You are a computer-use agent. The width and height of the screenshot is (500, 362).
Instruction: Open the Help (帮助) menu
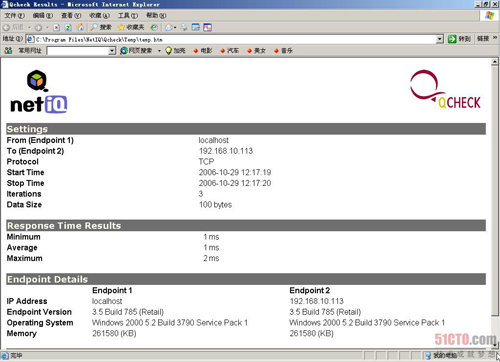156,15
